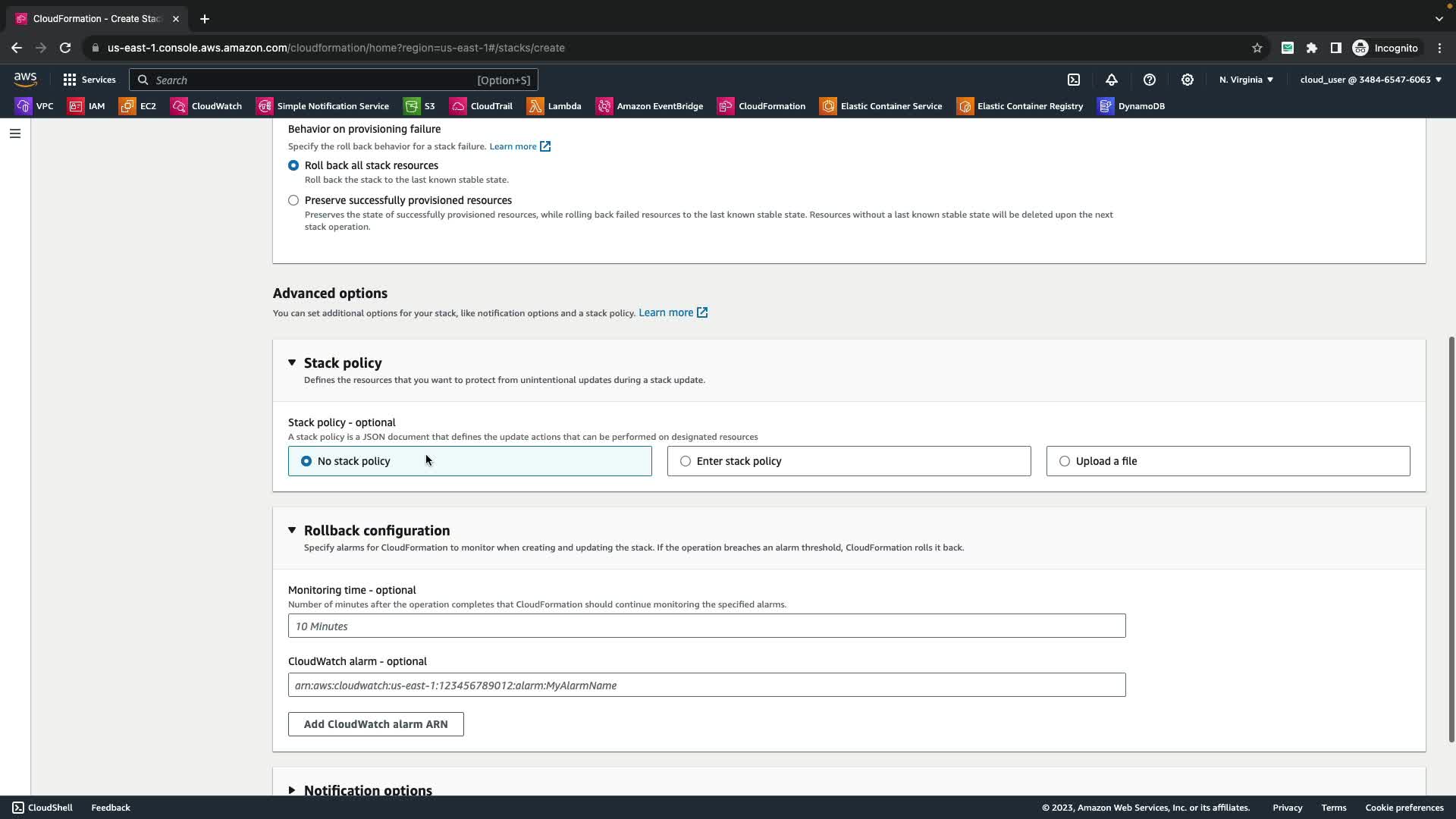Screen dimensions: 1456x819
Task: Open the N. Virginia region dropdown
Action: [x=1246, y=80]
